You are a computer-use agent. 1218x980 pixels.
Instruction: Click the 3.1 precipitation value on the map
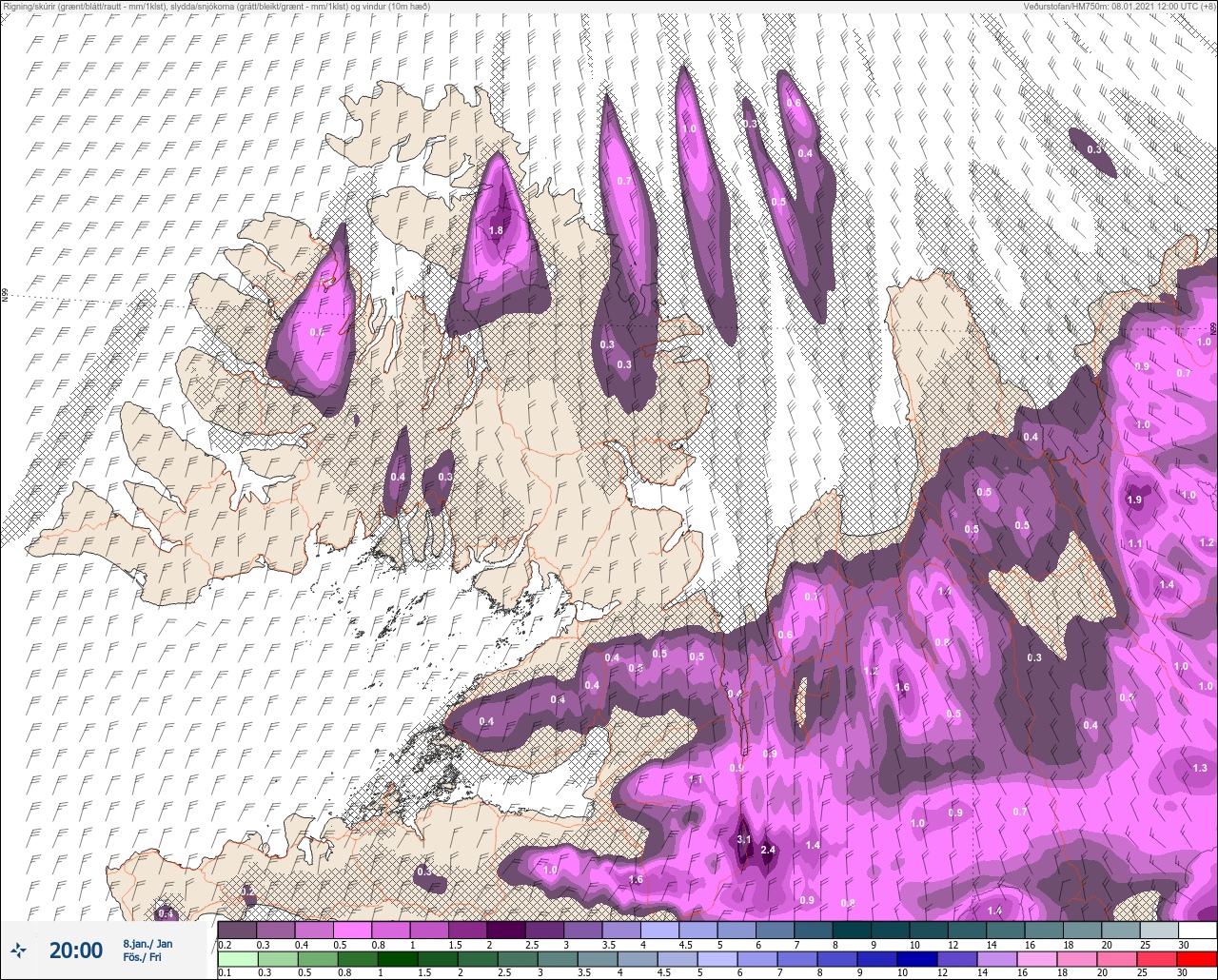[745, 839]
